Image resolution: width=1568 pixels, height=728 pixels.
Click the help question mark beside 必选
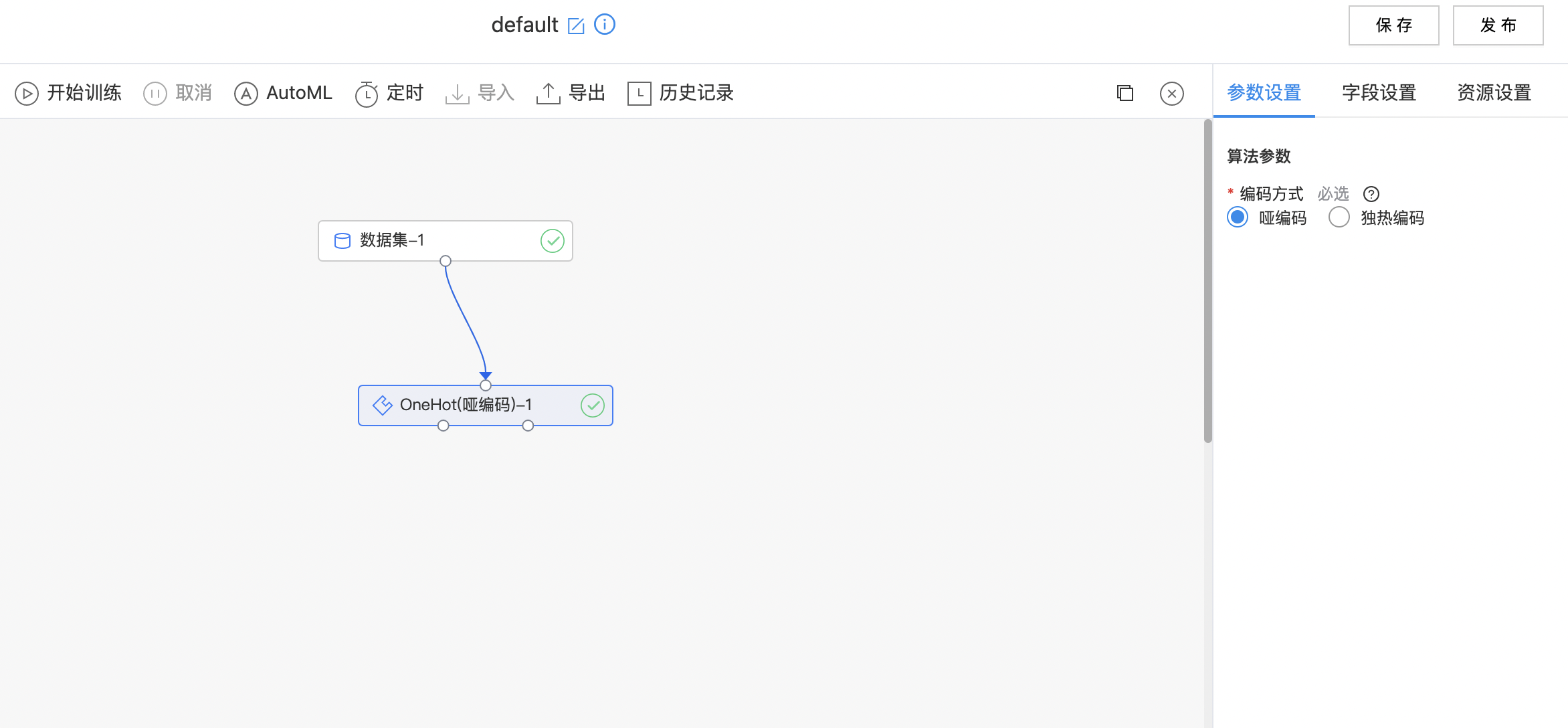(x=1371, y=194)
